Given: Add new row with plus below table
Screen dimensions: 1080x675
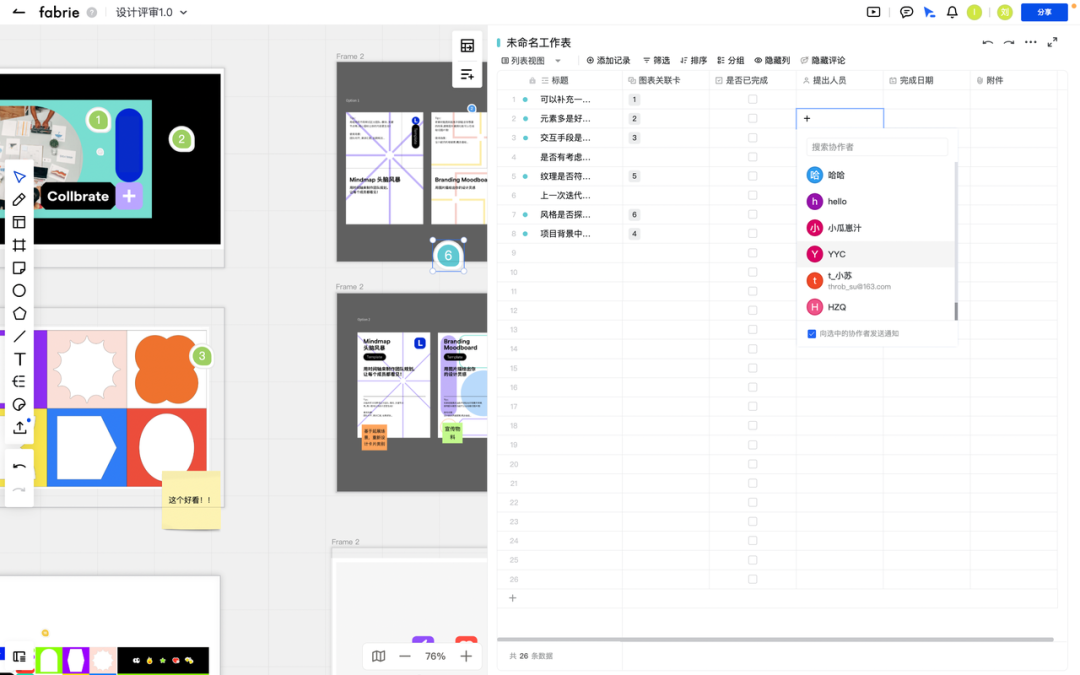Looking at the screenshot, I should (x=512, y=598).
